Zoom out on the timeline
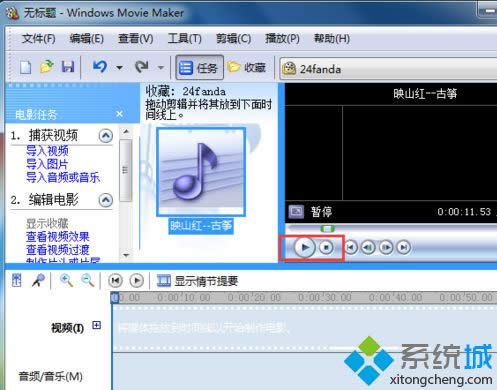 tap(88, 281)
